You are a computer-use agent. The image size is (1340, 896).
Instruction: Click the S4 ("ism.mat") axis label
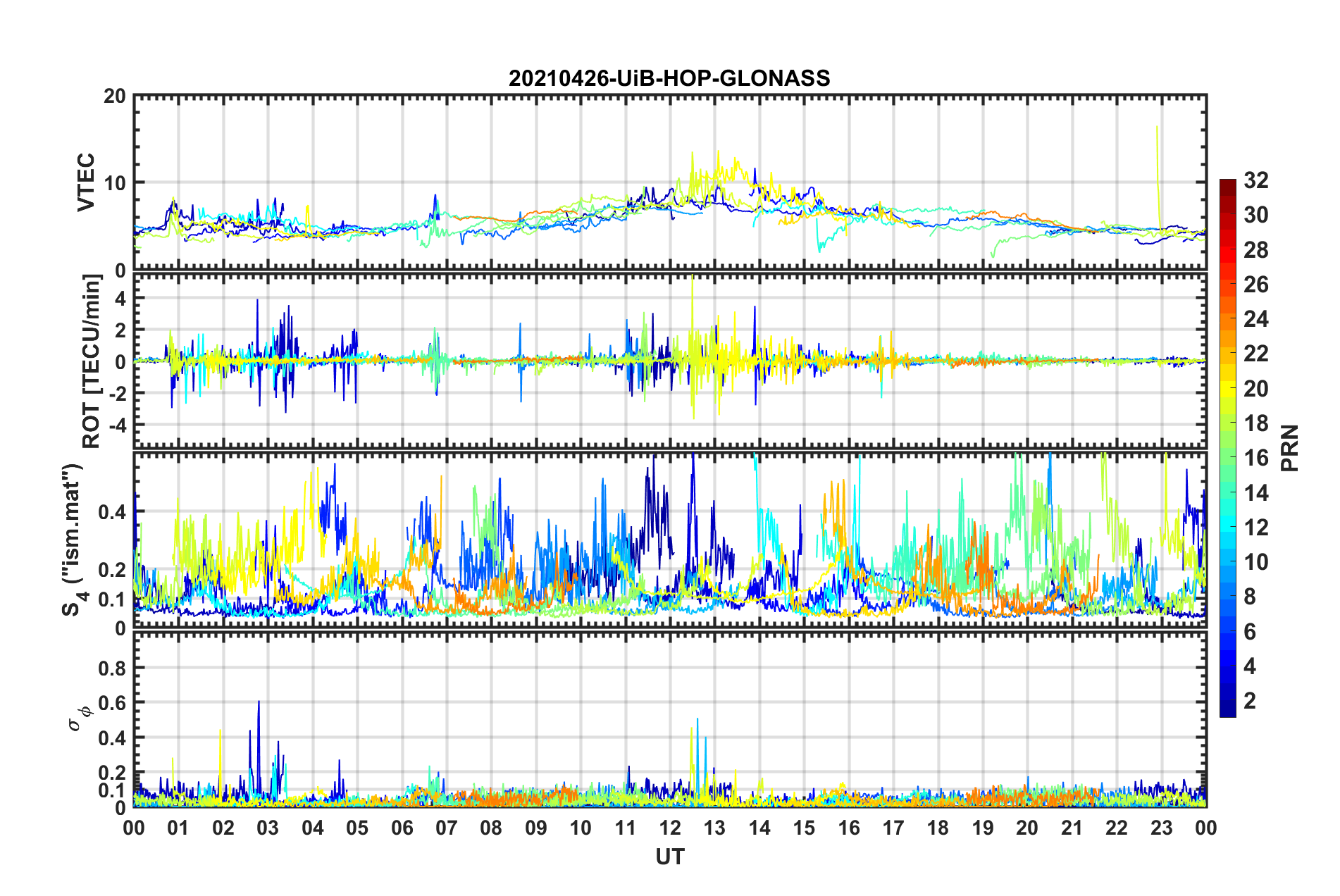tap(73, 540)
